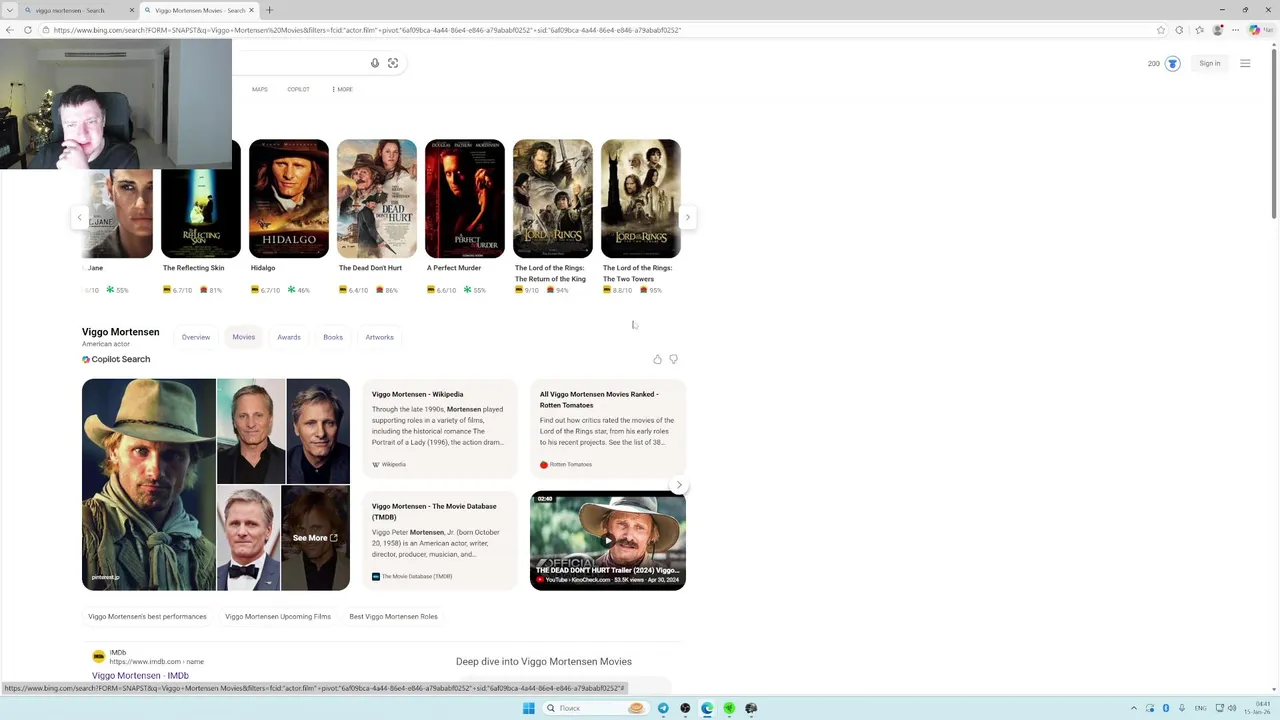Show previous movies in carousel

tap(79, 217)
